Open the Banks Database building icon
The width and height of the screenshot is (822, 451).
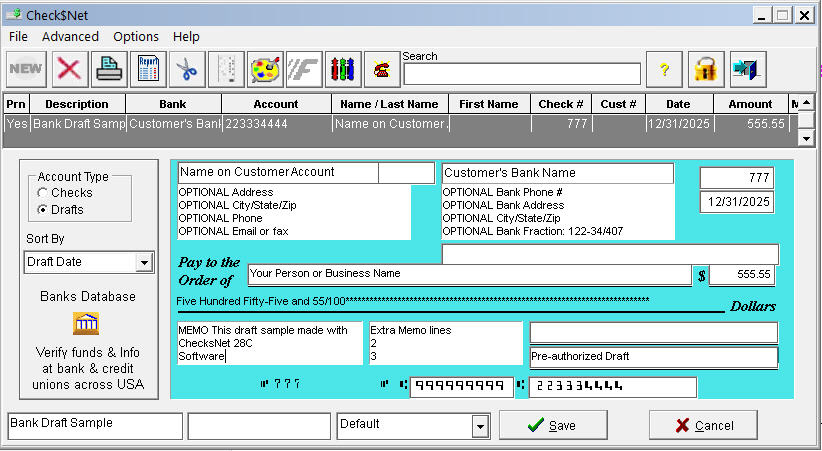[x=86, y=324]
